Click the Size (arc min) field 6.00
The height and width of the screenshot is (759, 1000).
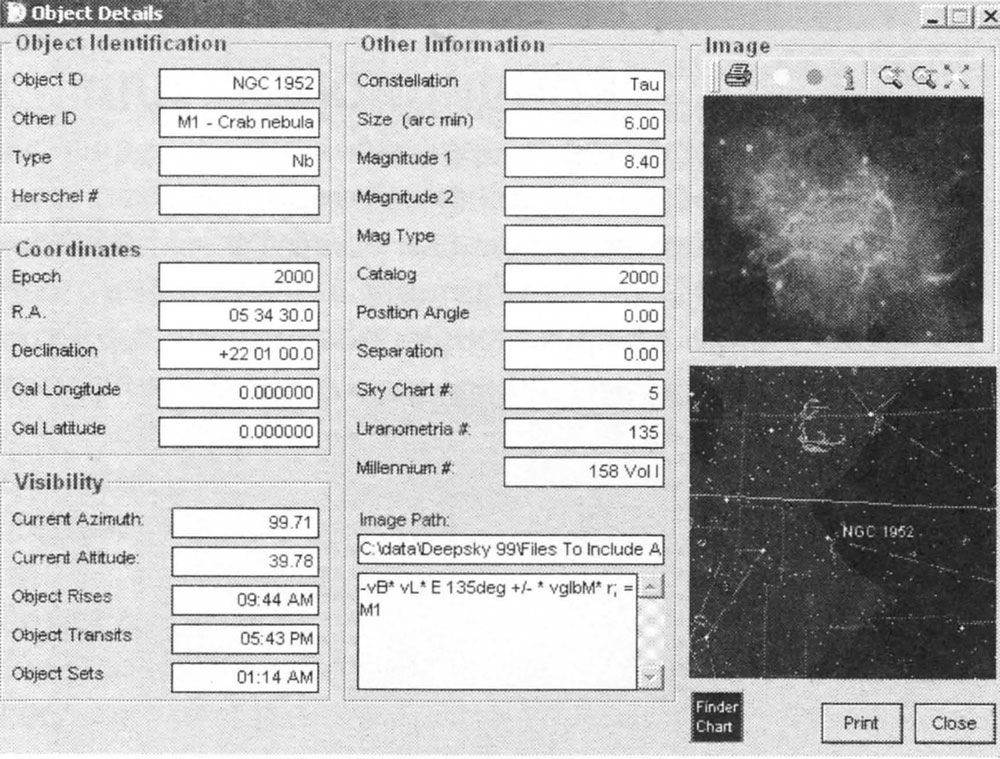[585, 124]
